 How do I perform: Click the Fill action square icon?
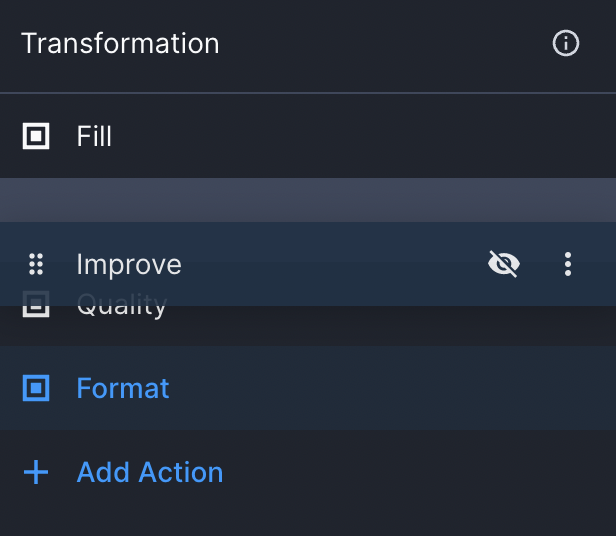(x=36, y=136)
